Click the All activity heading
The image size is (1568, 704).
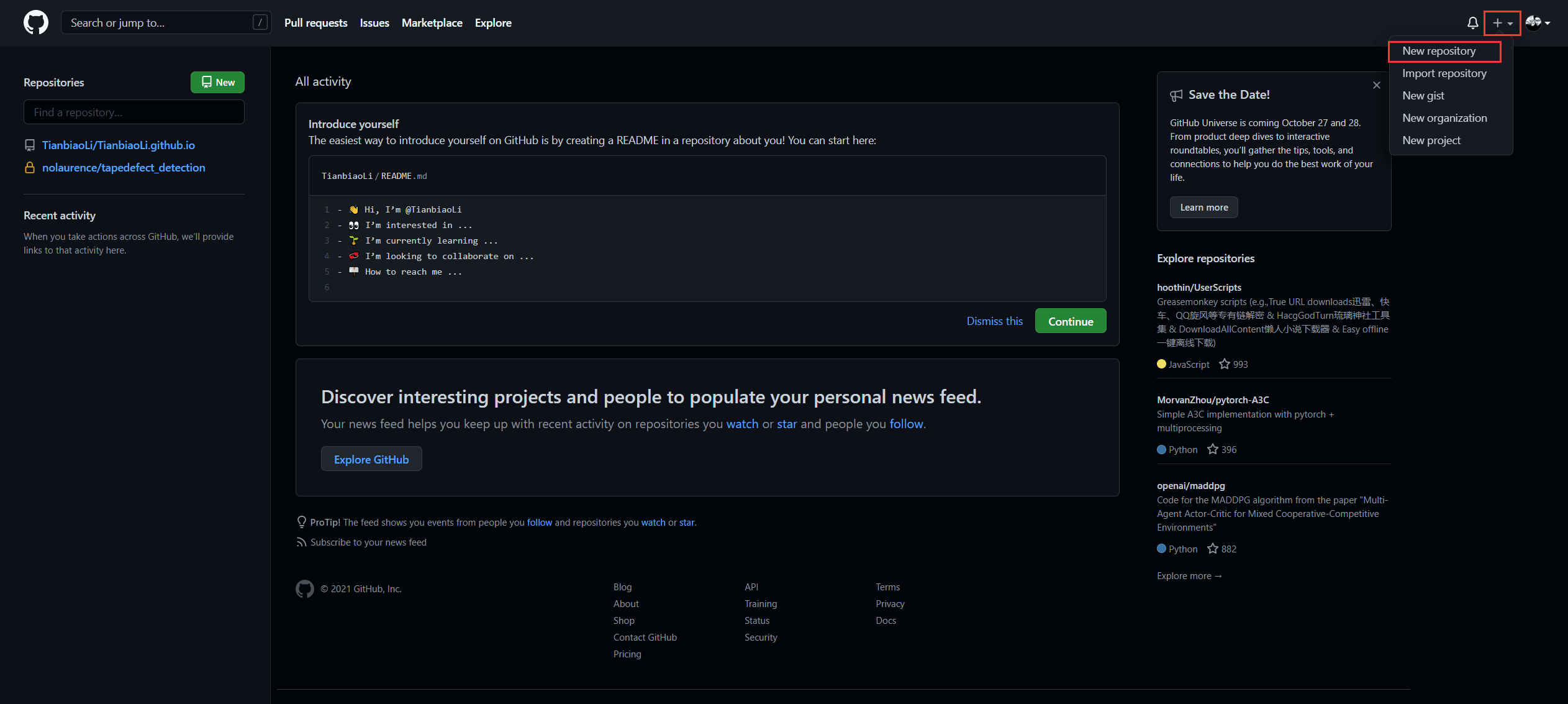coord(323,81)
